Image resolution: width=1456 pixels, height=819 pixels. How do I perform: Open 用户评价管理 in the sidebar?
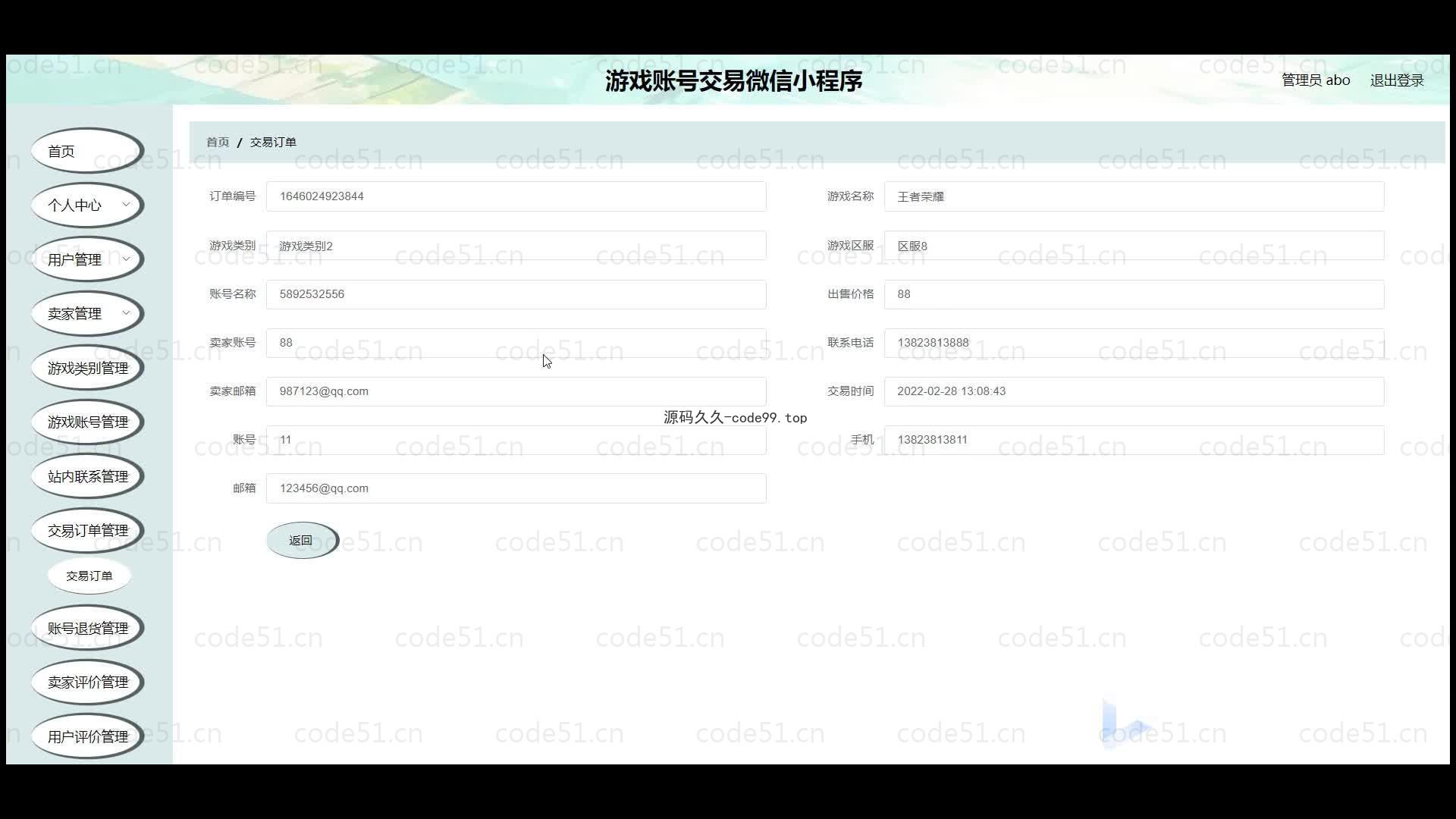tap(87, 736)
